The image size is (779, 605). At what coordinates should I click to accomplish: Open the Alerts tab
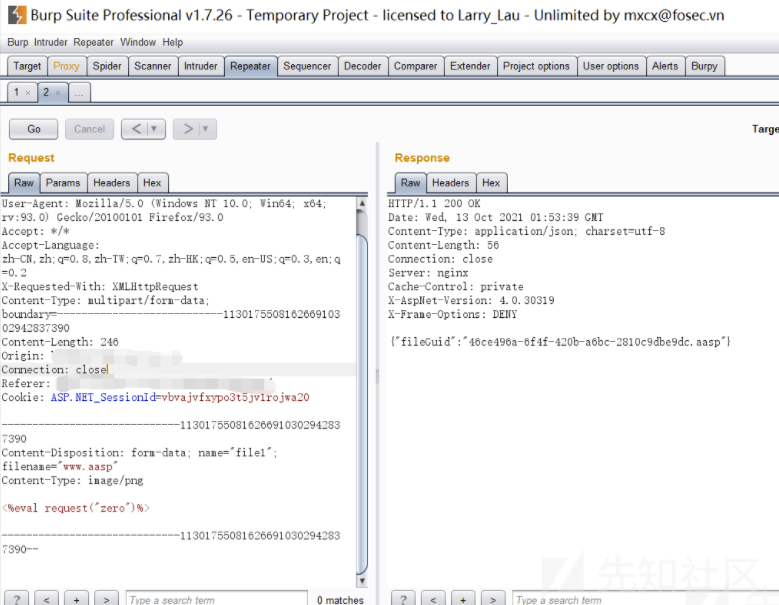tap(665, 66)
